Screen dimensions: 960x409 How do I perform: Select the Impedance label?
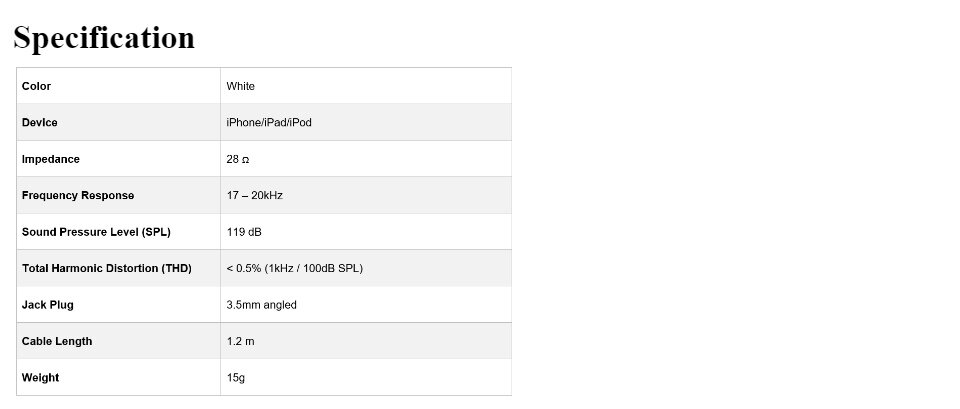tap(51, 159)
